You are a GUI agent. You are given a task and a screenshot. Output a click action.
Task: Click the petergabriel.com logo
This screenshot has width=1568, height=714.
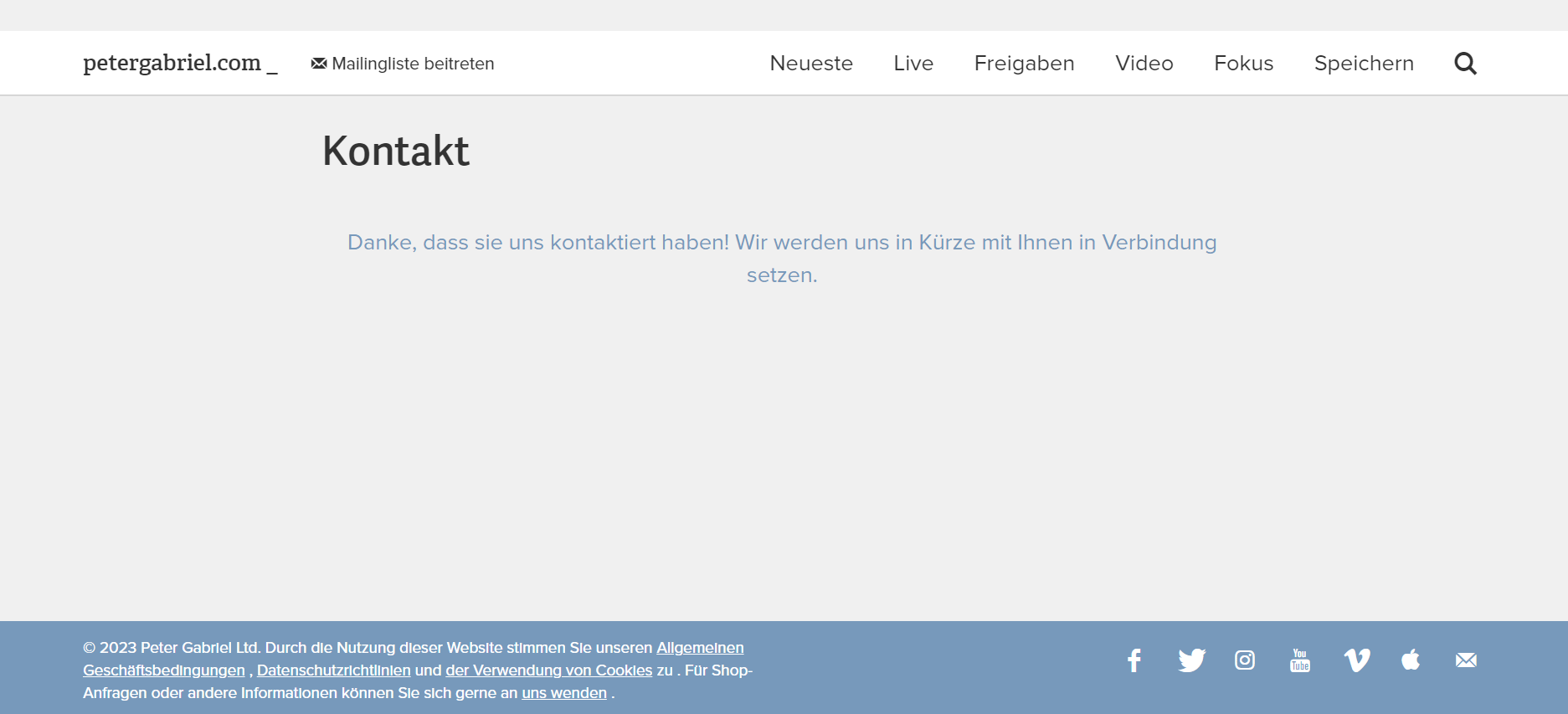coord(180,63)
